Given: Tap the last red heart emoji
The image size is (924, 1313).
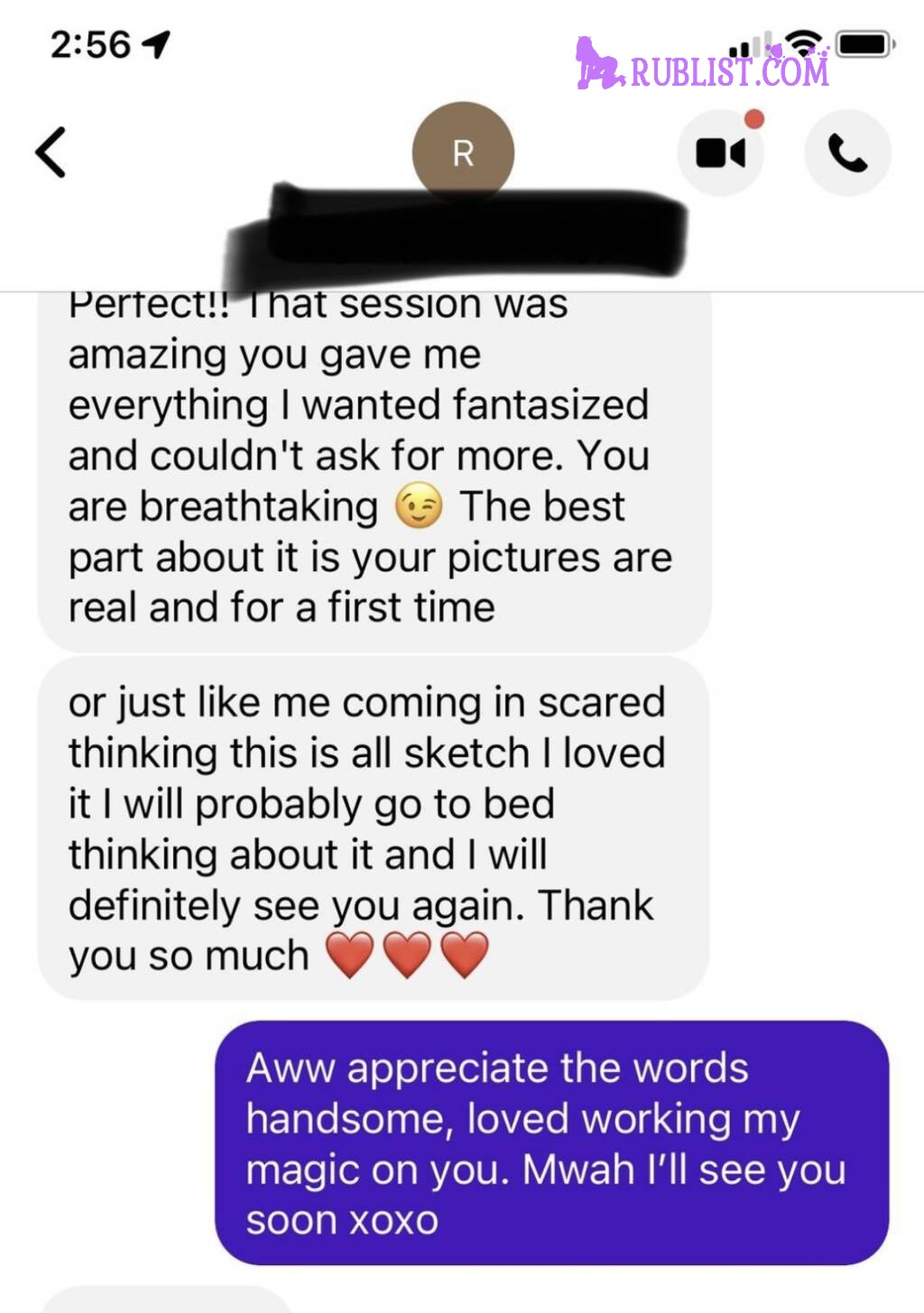Looking at the screenshot, I should [x=465, y=955].
